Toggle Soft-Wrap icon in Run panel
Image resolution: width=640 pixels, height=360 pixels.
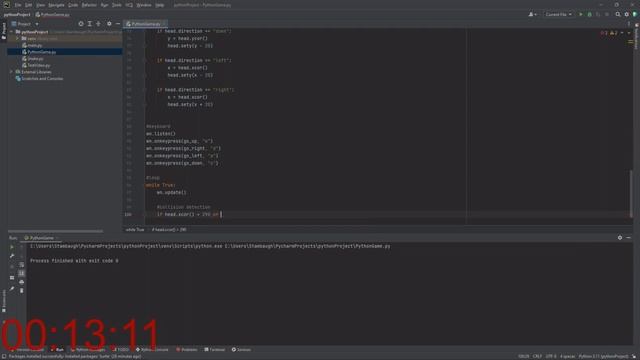(22, 264)
